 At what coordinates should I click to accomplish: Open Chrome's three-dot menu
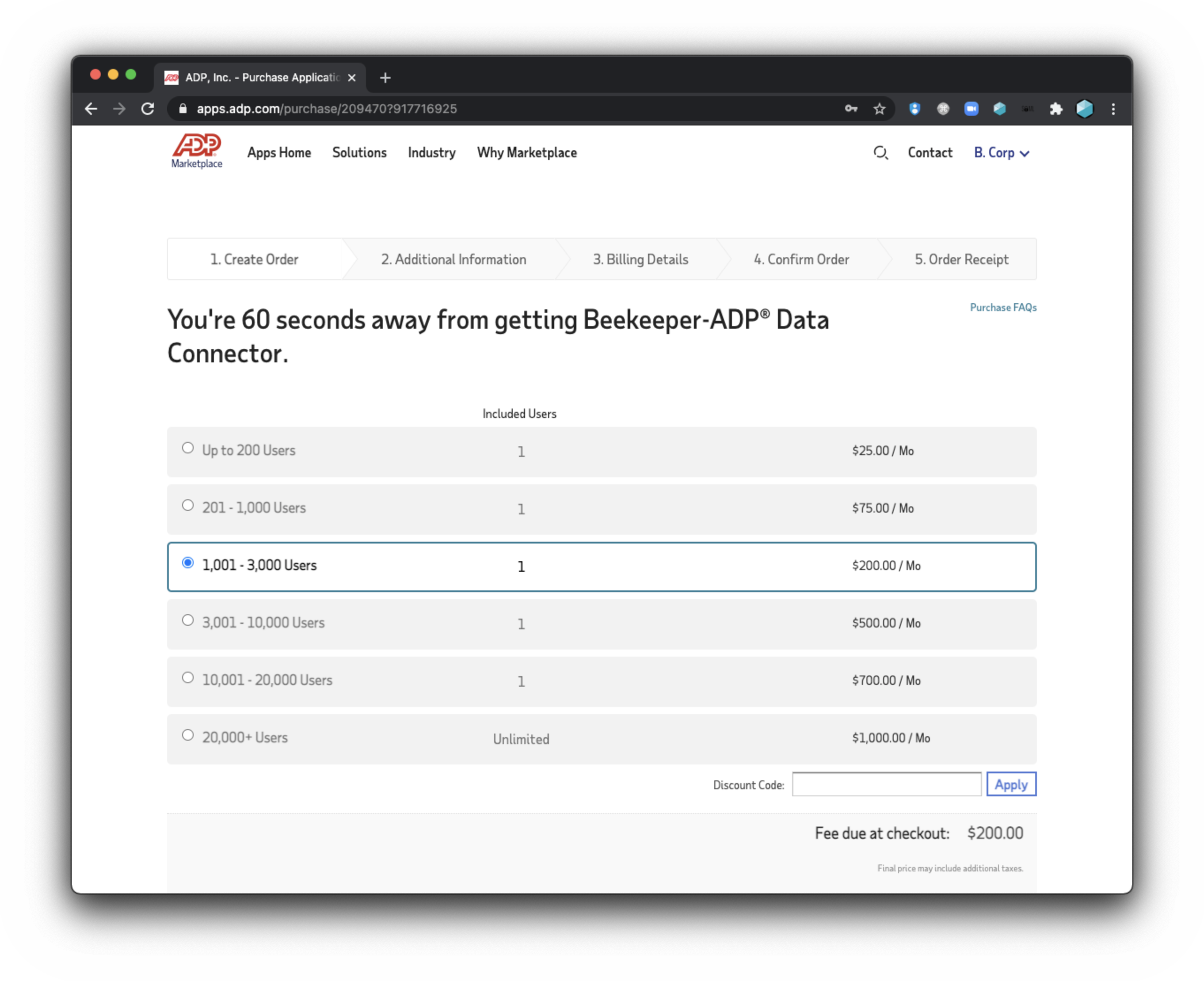[x=1113, y=109]
